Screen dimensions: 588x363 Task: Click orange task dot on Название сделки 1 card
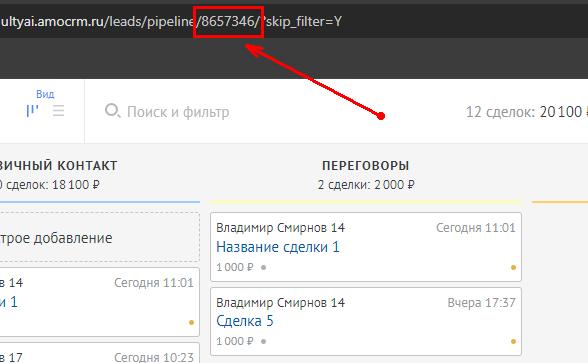513,267
